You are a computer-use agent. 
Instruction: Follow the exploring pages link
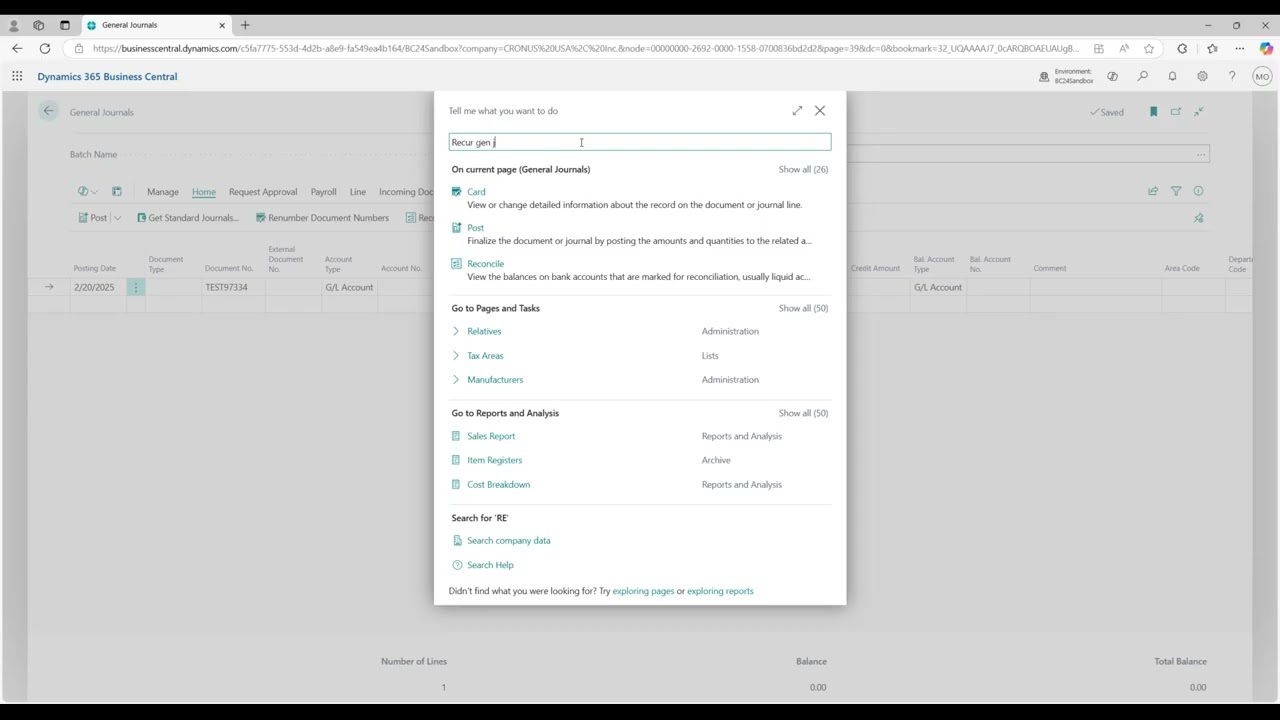click(643, 591)
